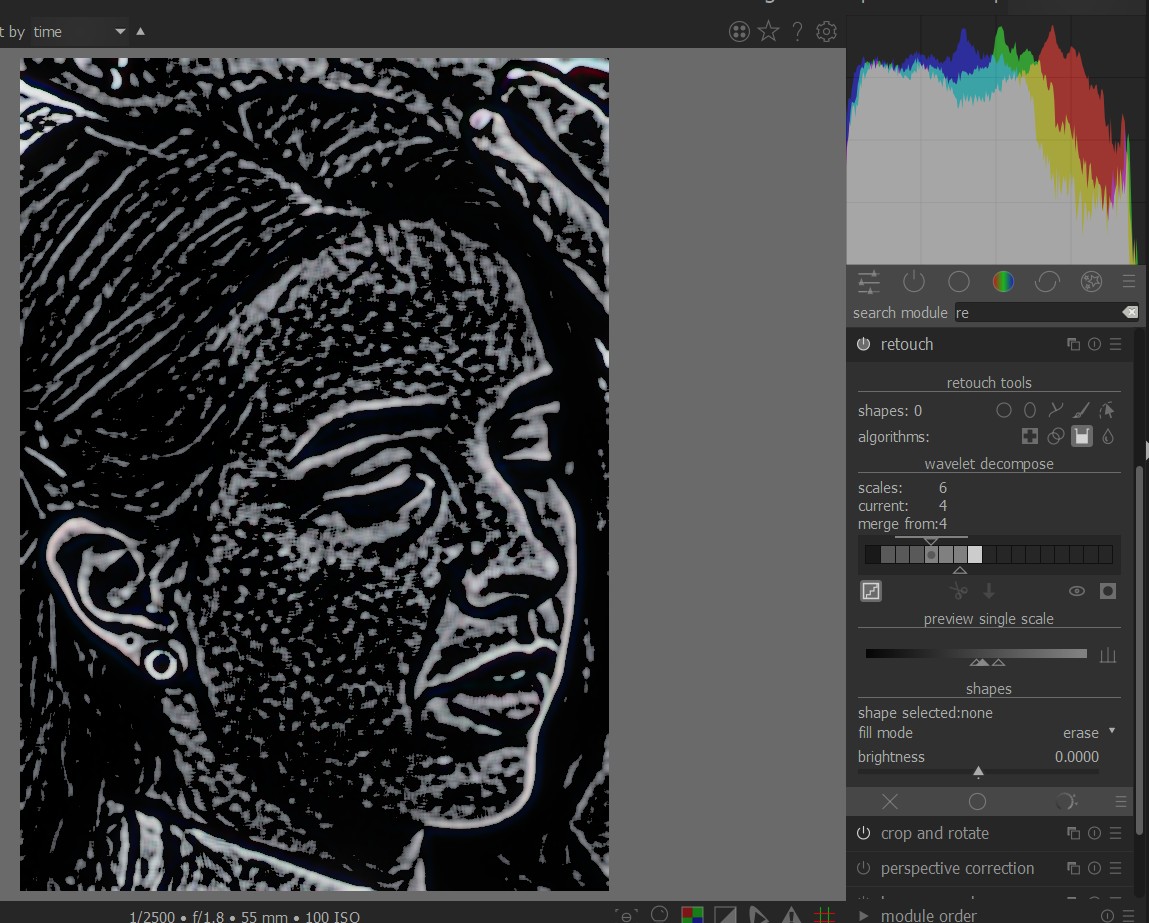1149x923 pixels.
Task: Toggle gamut check warning triangle
Action: coord(791,915)
